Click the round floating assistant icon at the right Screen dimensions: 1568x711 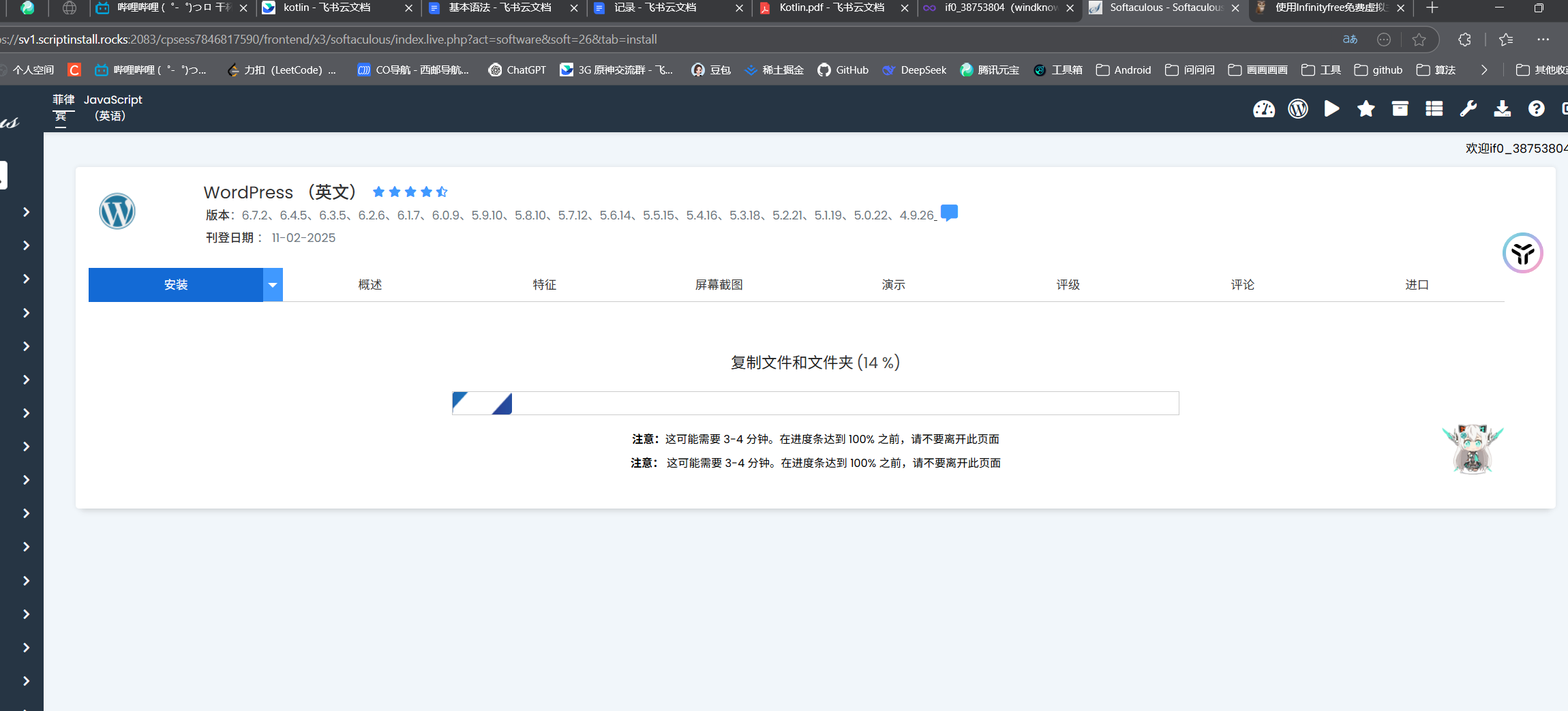pos(1522,253)
